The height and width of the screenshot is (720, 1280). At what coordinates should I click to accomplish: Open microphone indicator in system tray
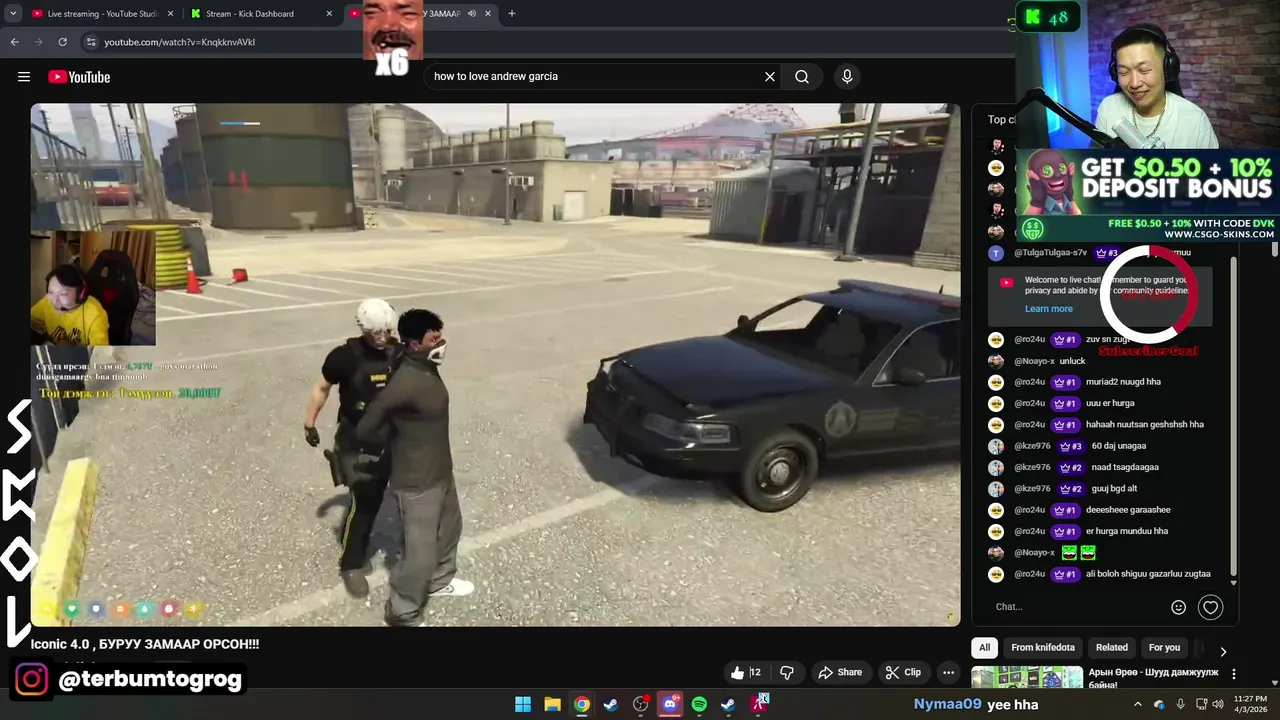click(x=1180, y=704)
